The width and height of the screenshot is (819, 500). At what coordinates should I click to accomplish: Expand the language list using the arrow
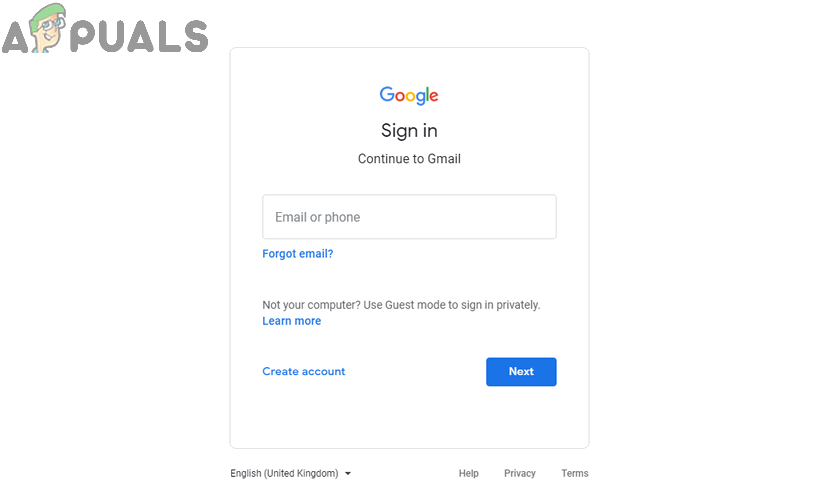pos(348,473)
